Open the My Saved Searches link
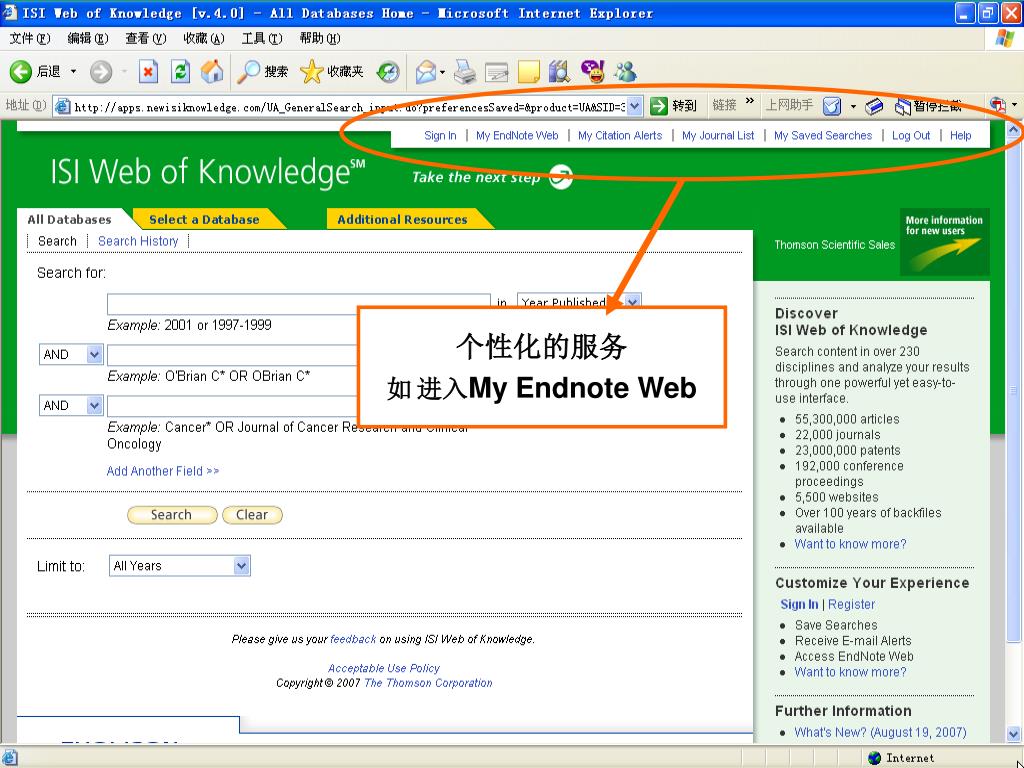 [823, 135]
